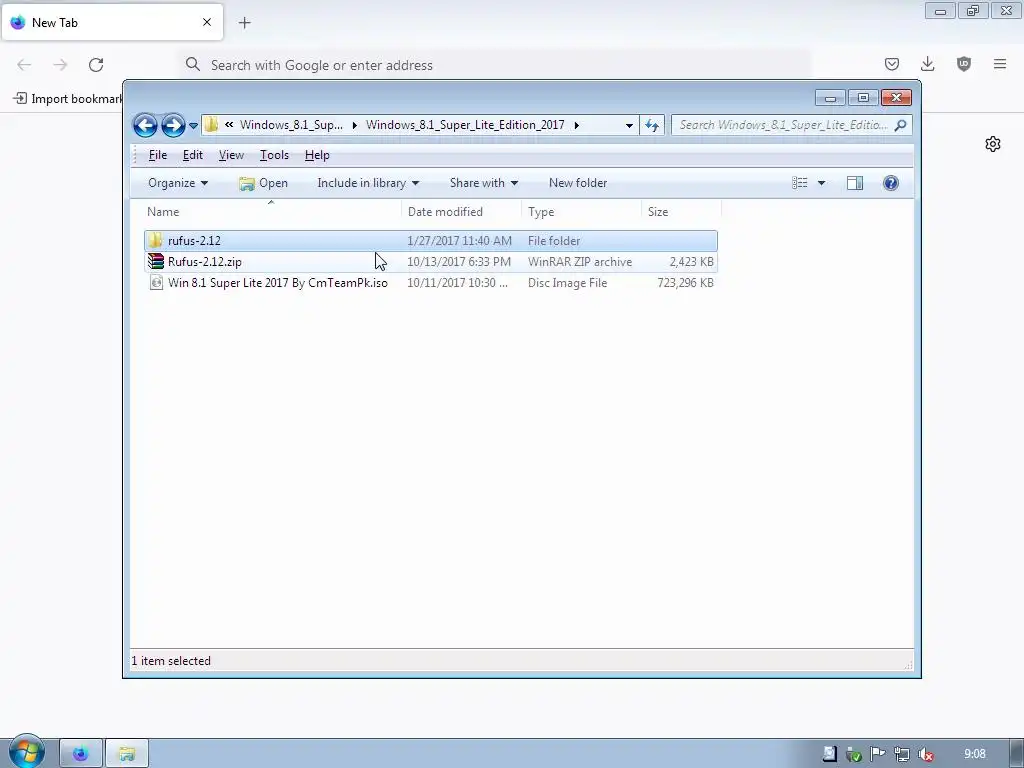Select Rufus-2.12.zip file
The width and height of the screenshot is (1024, 768).
coord(430,261)
